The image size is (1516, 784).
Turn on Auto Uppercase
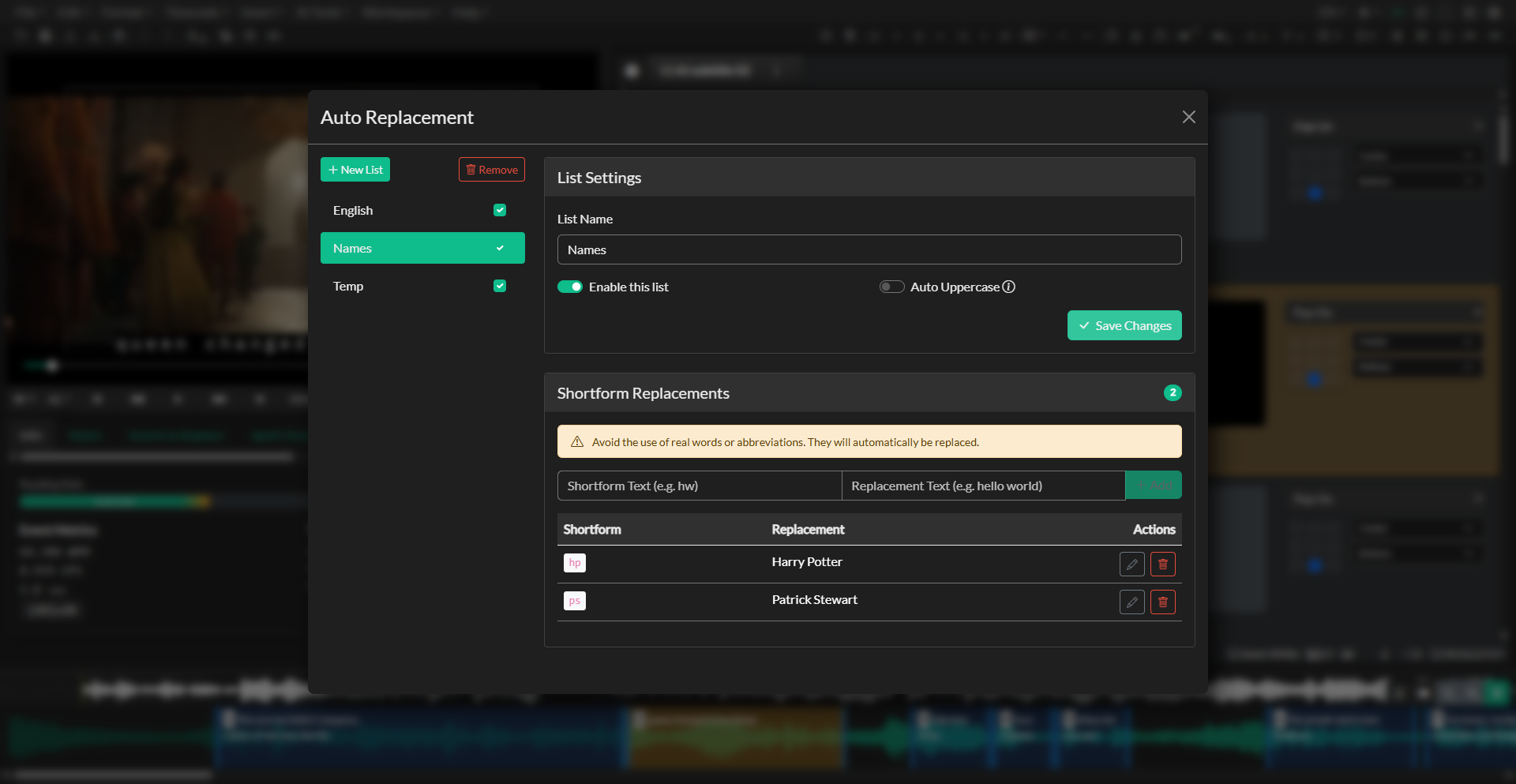891,287
